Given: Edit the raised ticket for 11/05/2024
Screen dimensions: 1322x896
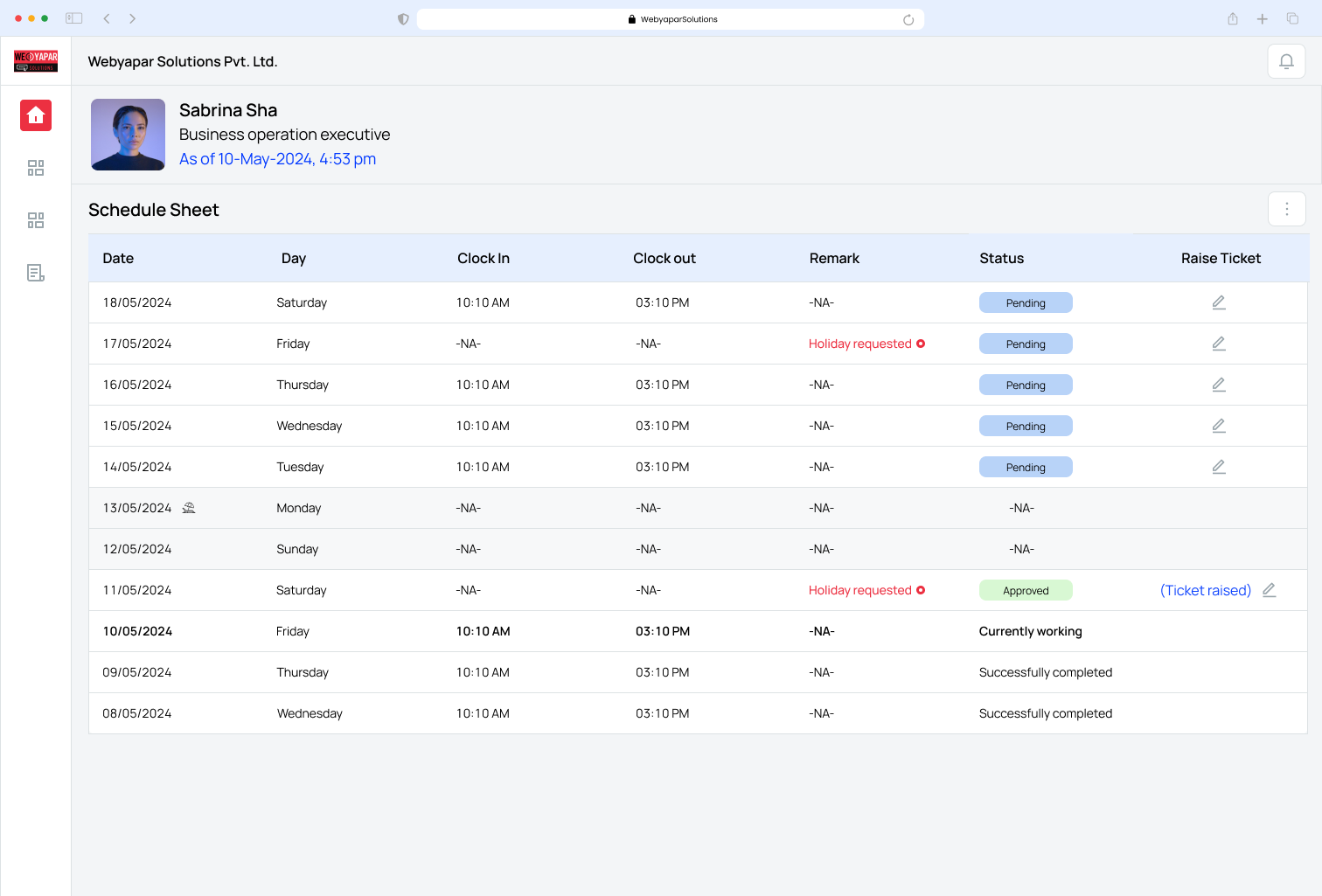Looking at the screenshot, I should coord(1270,590).
